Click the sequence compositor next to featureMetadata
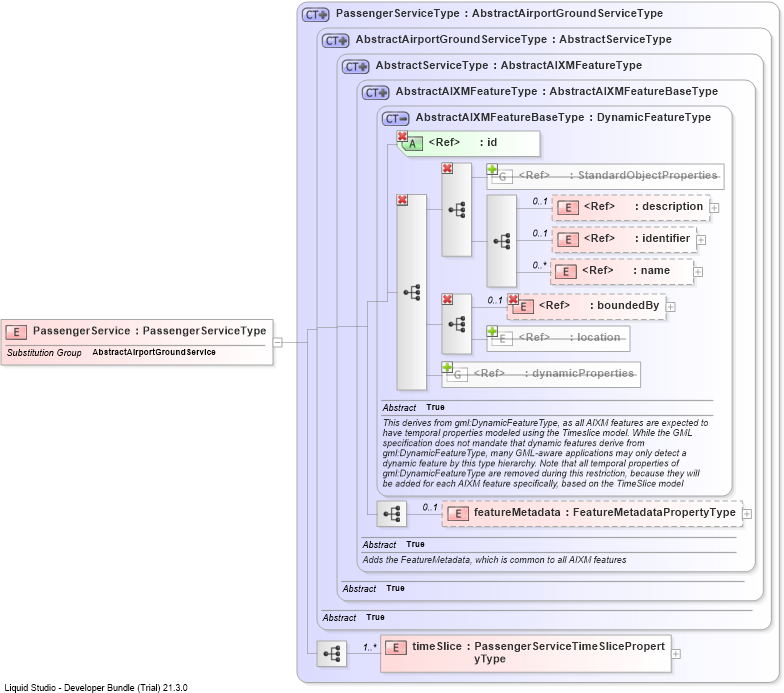Screen dimensions: 784x693 pyautogui.click(x=392, y=514)
